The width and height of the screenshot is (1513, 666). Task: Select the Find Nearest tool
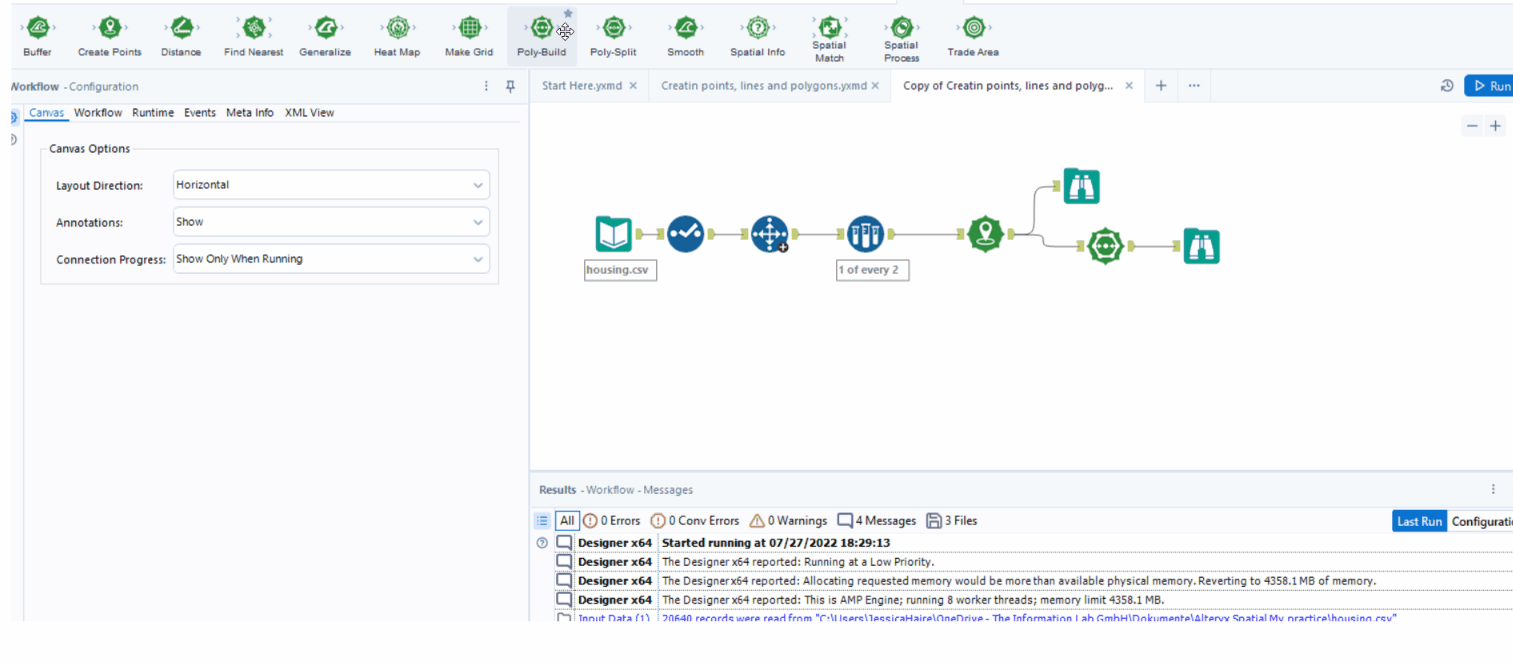pos(254,37)
